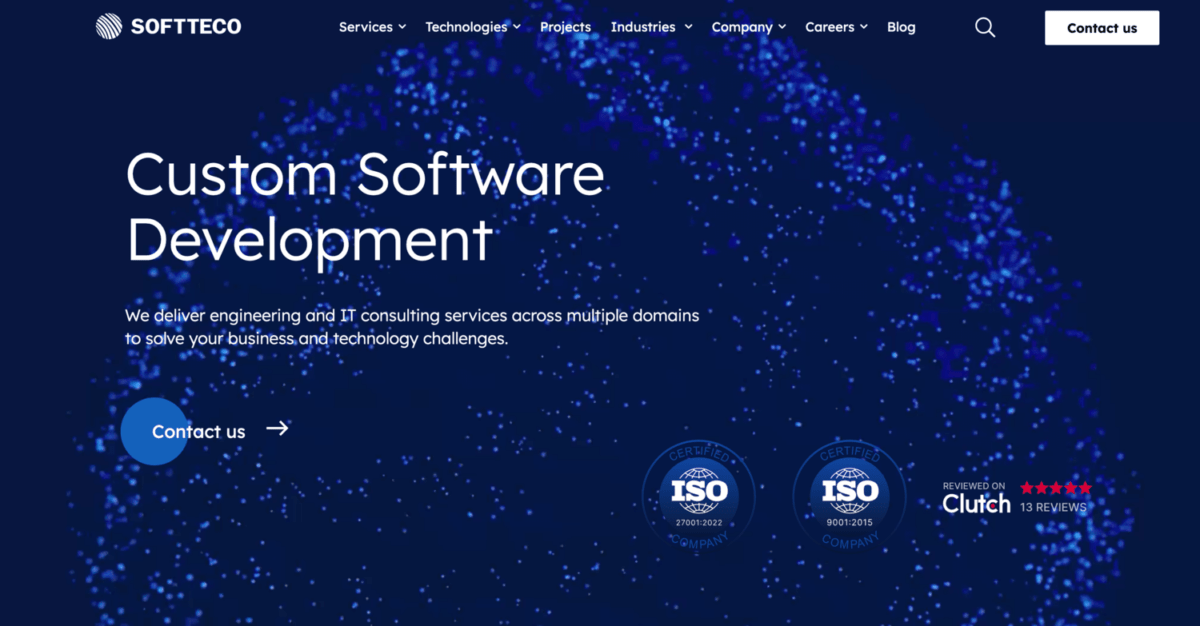Expand the Careers dropdown

[x=829, y=27]
